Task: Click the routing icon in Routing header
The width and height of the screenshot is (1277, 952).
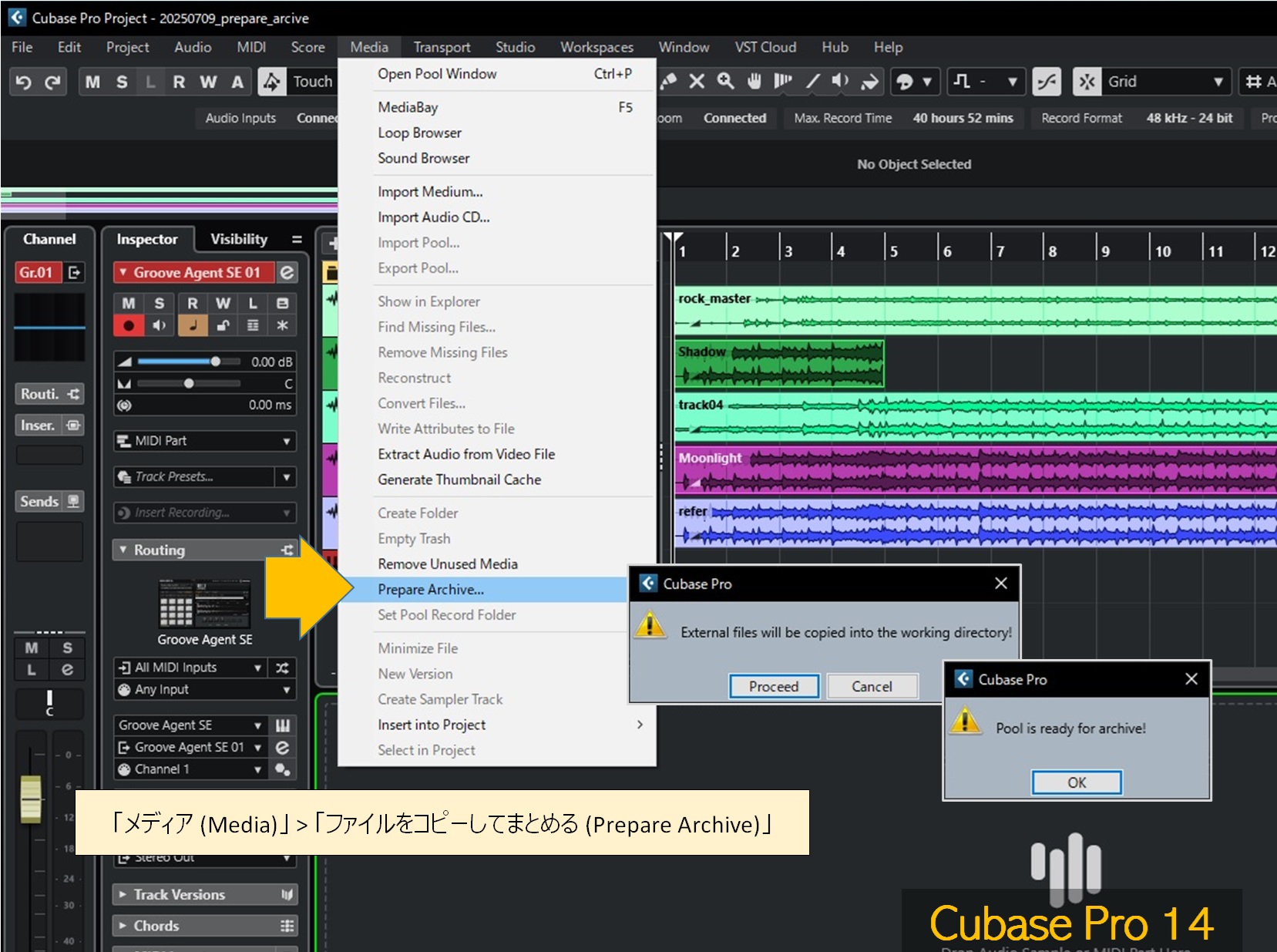Action: pyautogui.click(x=287, y=550)
